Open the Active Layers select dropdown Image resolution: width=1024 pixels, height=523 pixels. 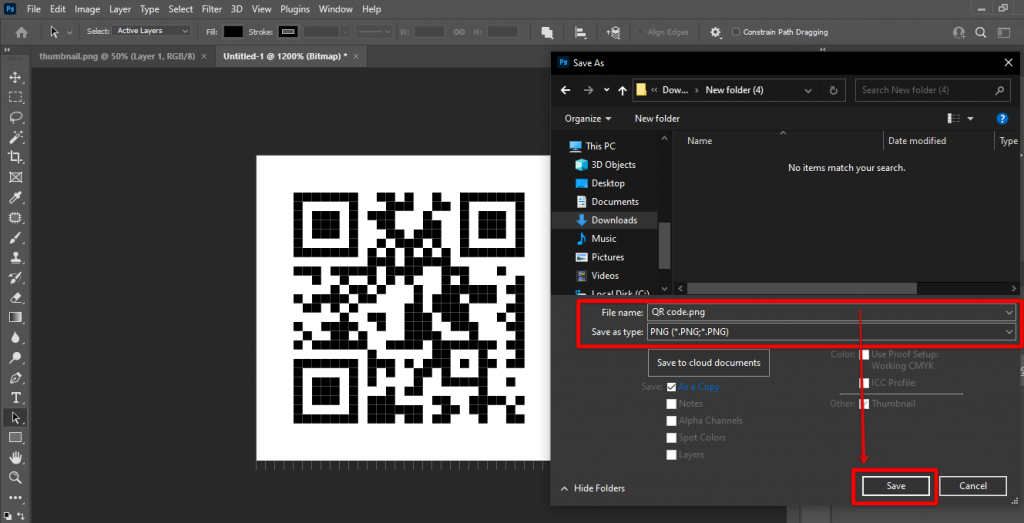click(x=152, y=31)
